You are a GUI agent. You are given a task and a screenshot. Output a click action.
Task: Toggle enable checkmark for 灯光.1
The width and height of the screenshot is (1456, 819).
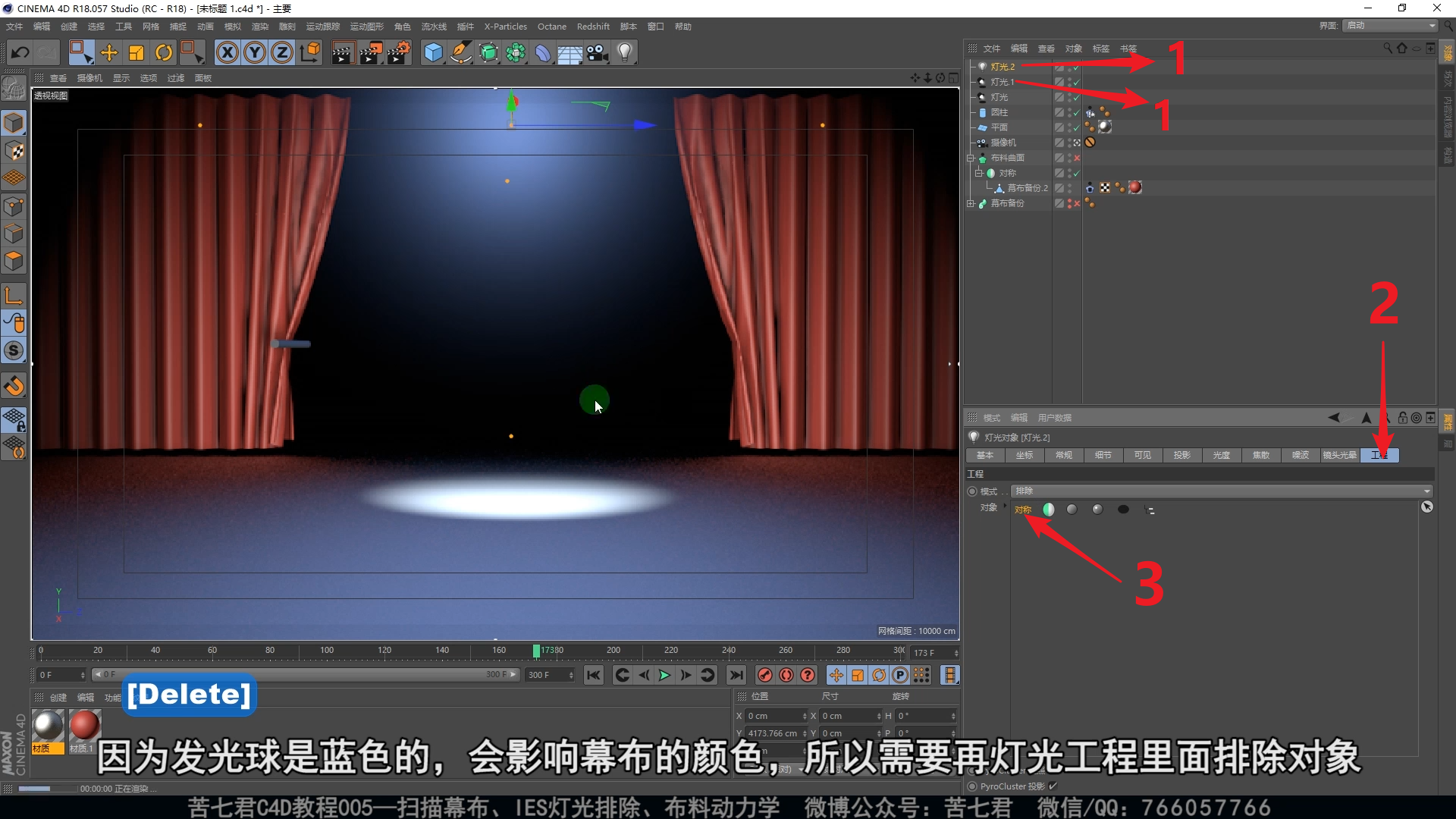tap(1076, 83)
